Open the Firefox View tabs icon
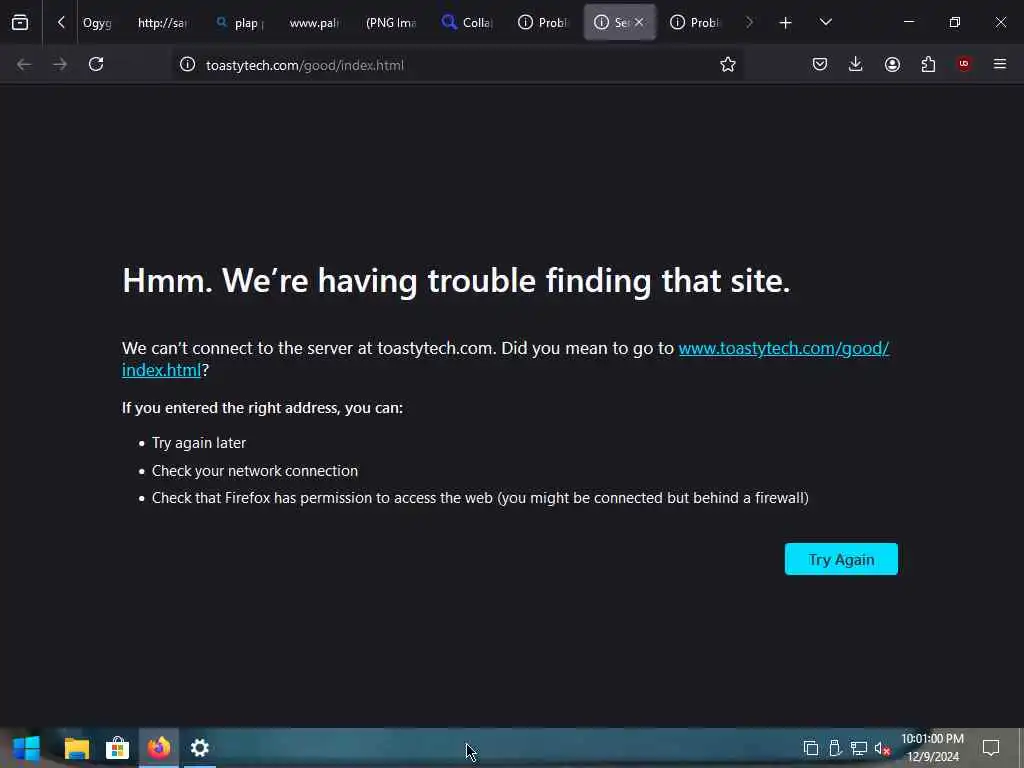Screen dimensions: 1024x768 pyautogui.click(x=20, y=22)
